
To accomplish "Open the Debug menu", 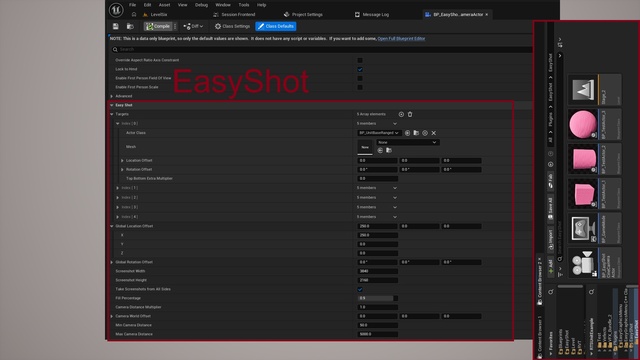I will [201, 5].
